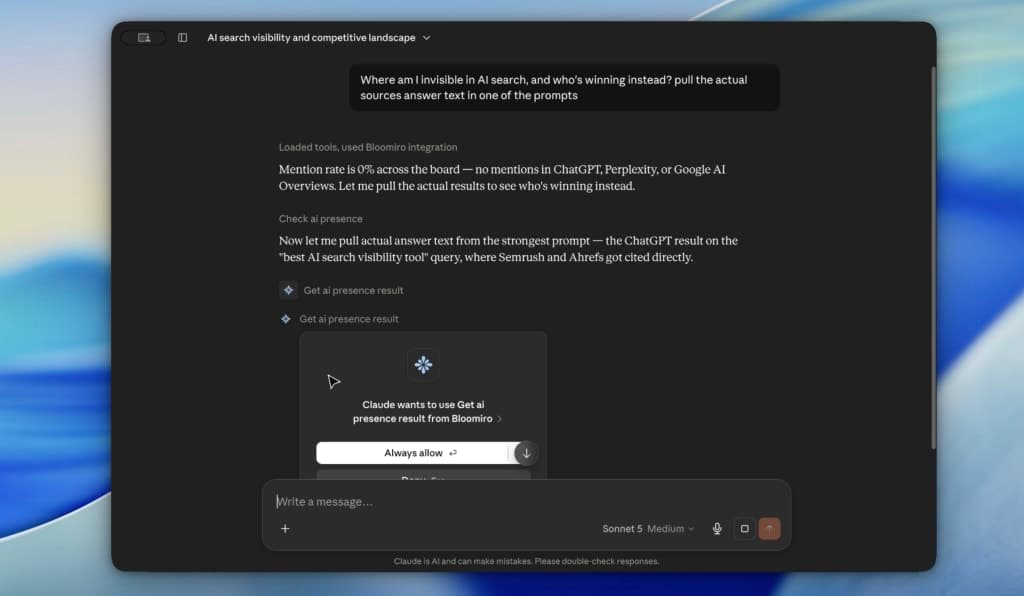
Task: Activate the microphone voice input
Action: pos(717,529)
